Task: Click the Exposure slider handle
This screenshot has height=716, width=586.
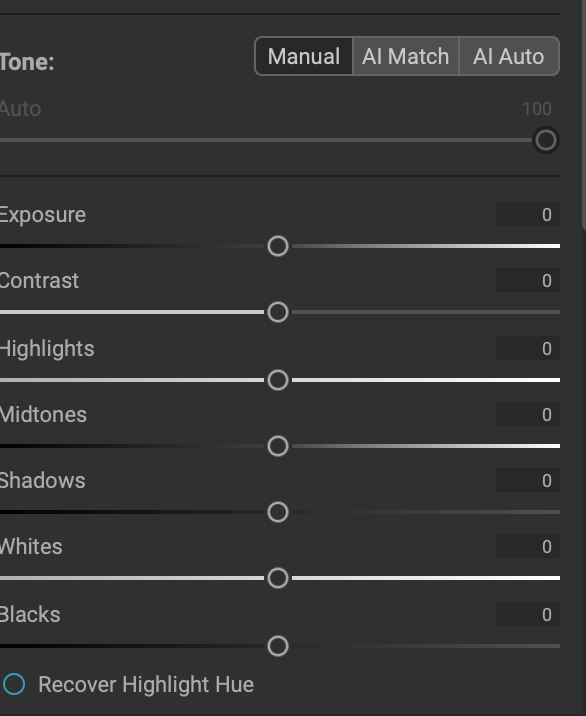Action: pos(278,246)
